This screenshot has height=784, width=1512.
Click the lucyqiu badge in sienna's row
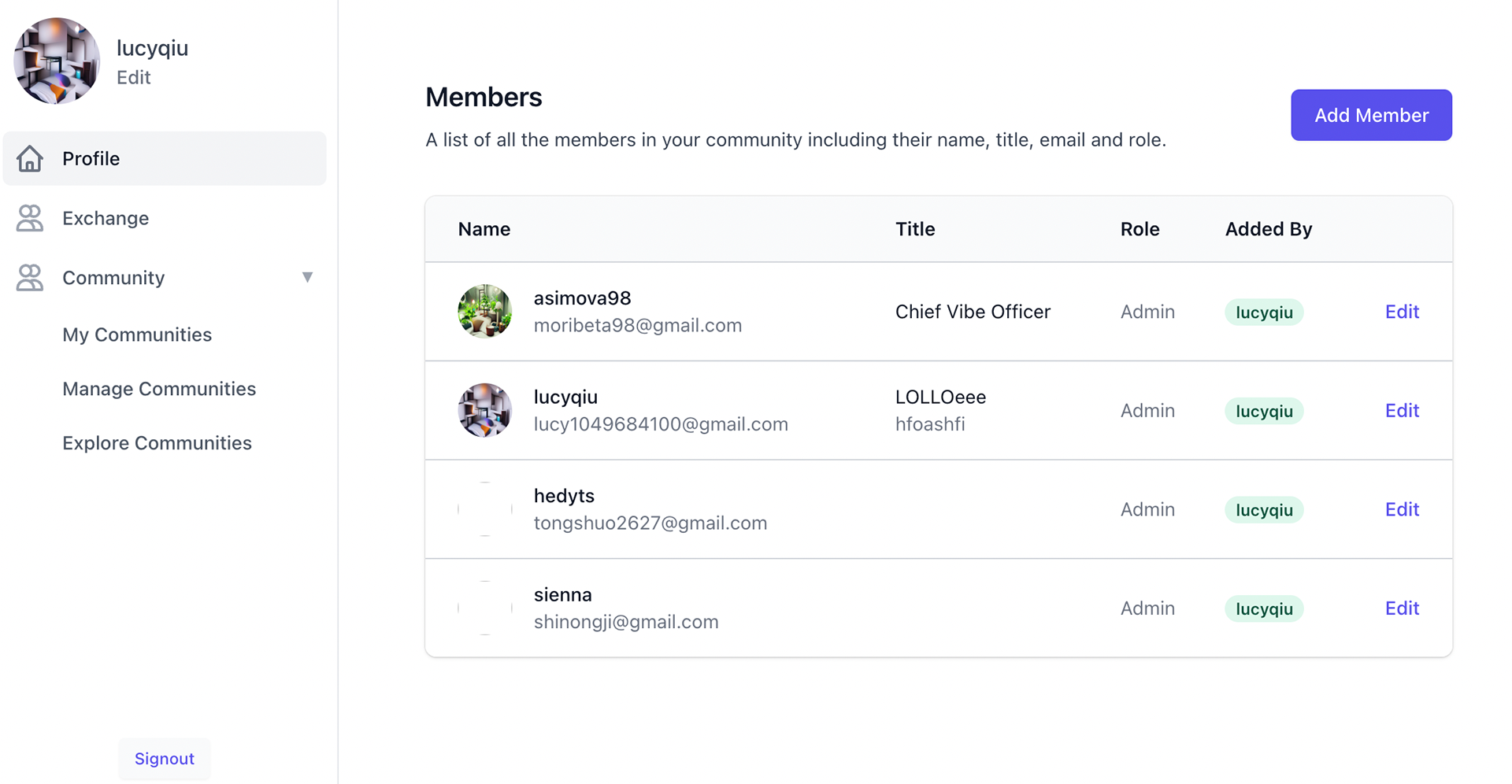coord(1264,608)
